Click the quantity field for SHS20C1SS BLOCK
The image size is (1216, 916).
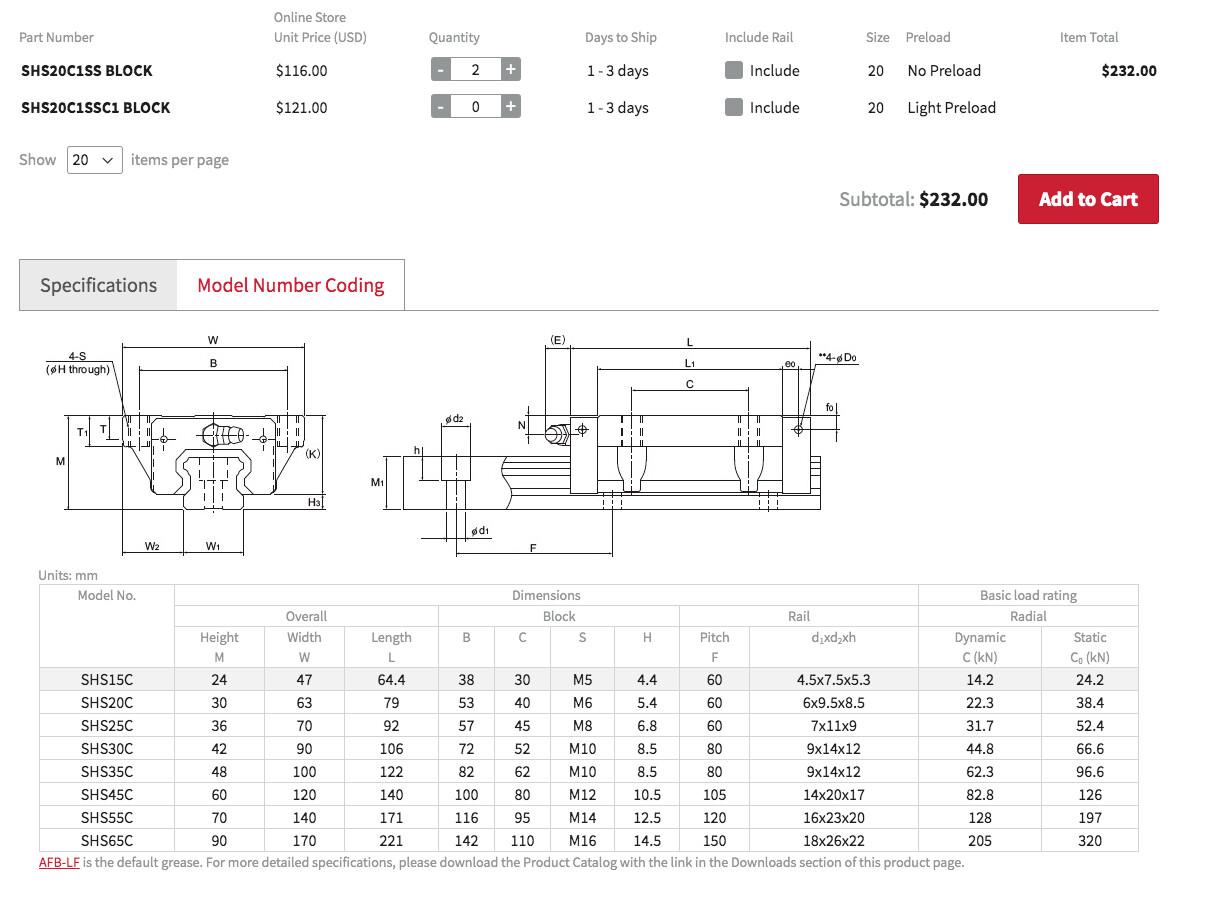coord(475,70)
